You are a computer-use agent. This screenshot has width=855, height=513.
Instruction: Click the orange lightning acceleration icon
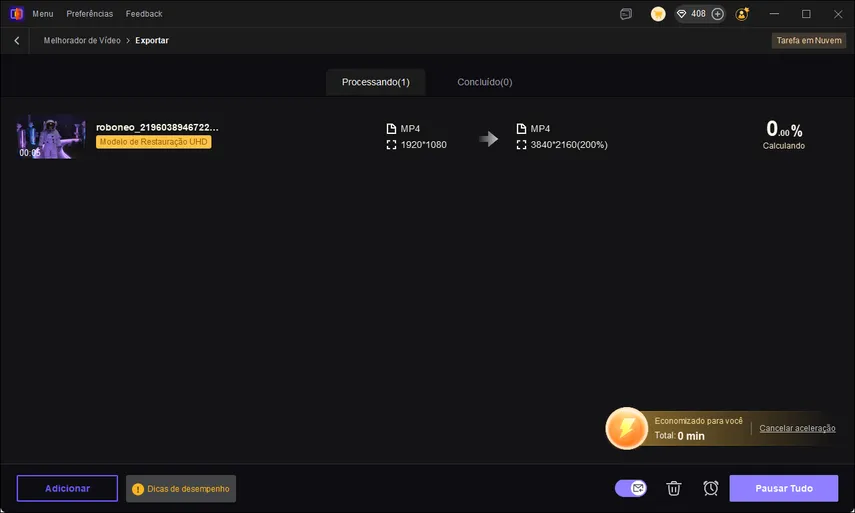point(627,428)
